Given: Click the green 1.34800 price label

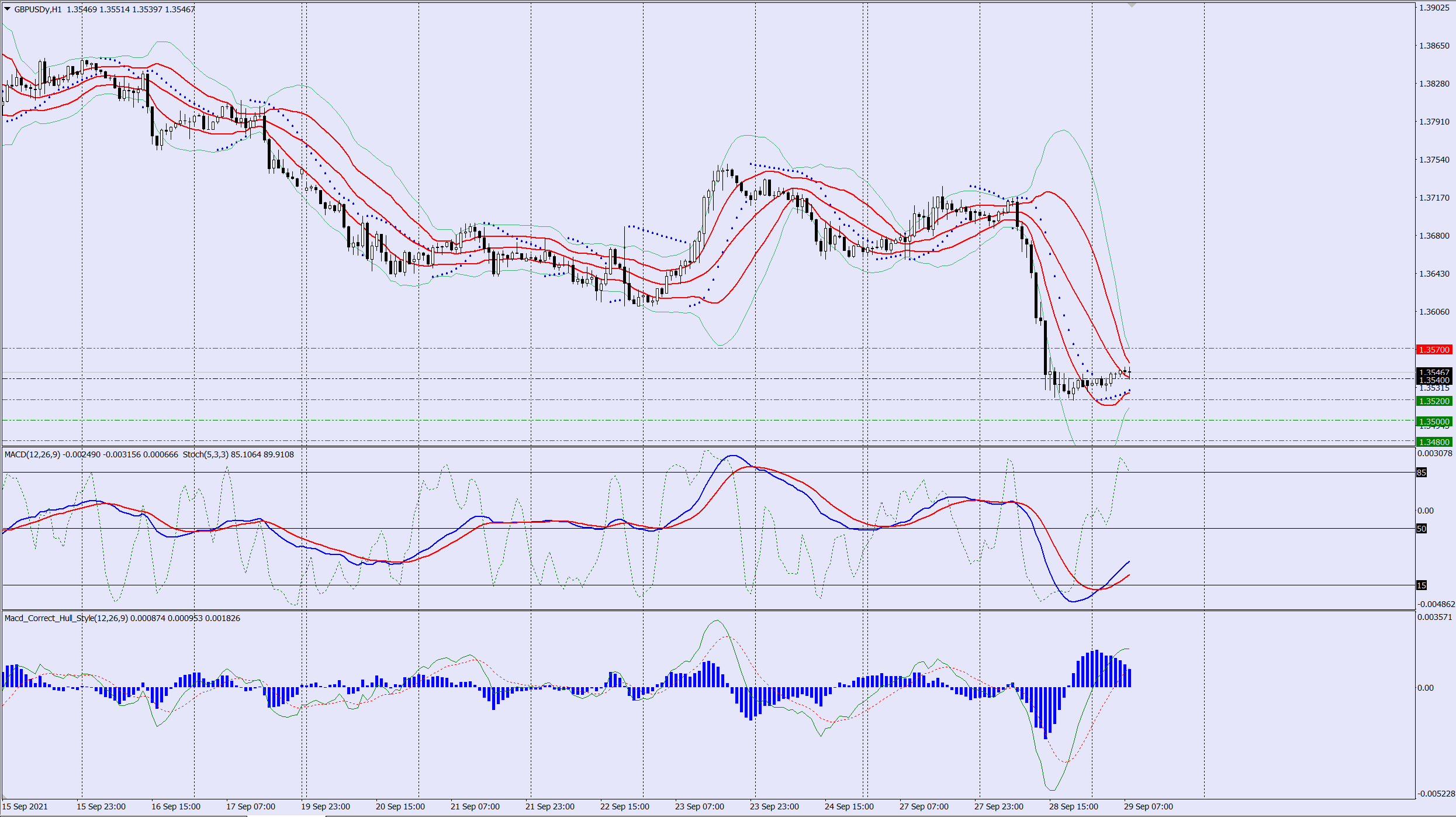Looking at the screenshot, I should 1434,442.
